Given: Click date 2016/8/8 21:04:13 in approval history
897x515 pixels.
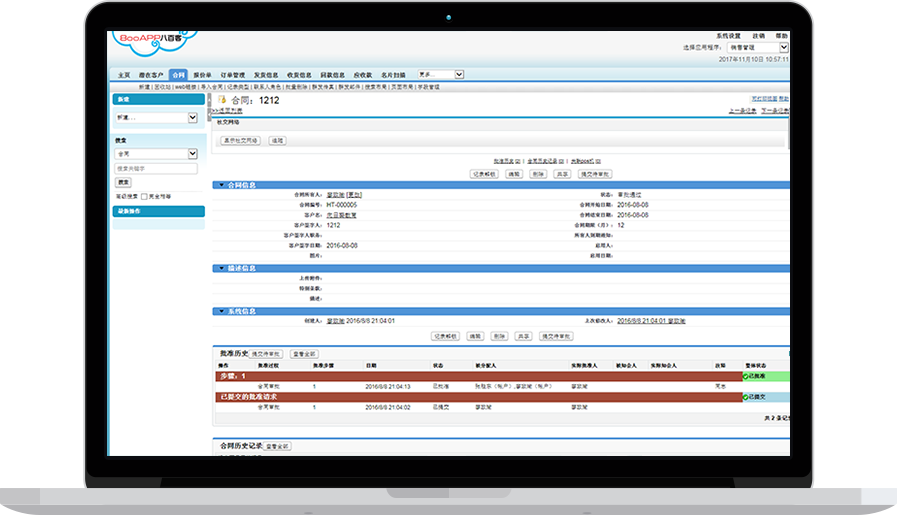Looking at the screenshot, I should pos(388,387).
